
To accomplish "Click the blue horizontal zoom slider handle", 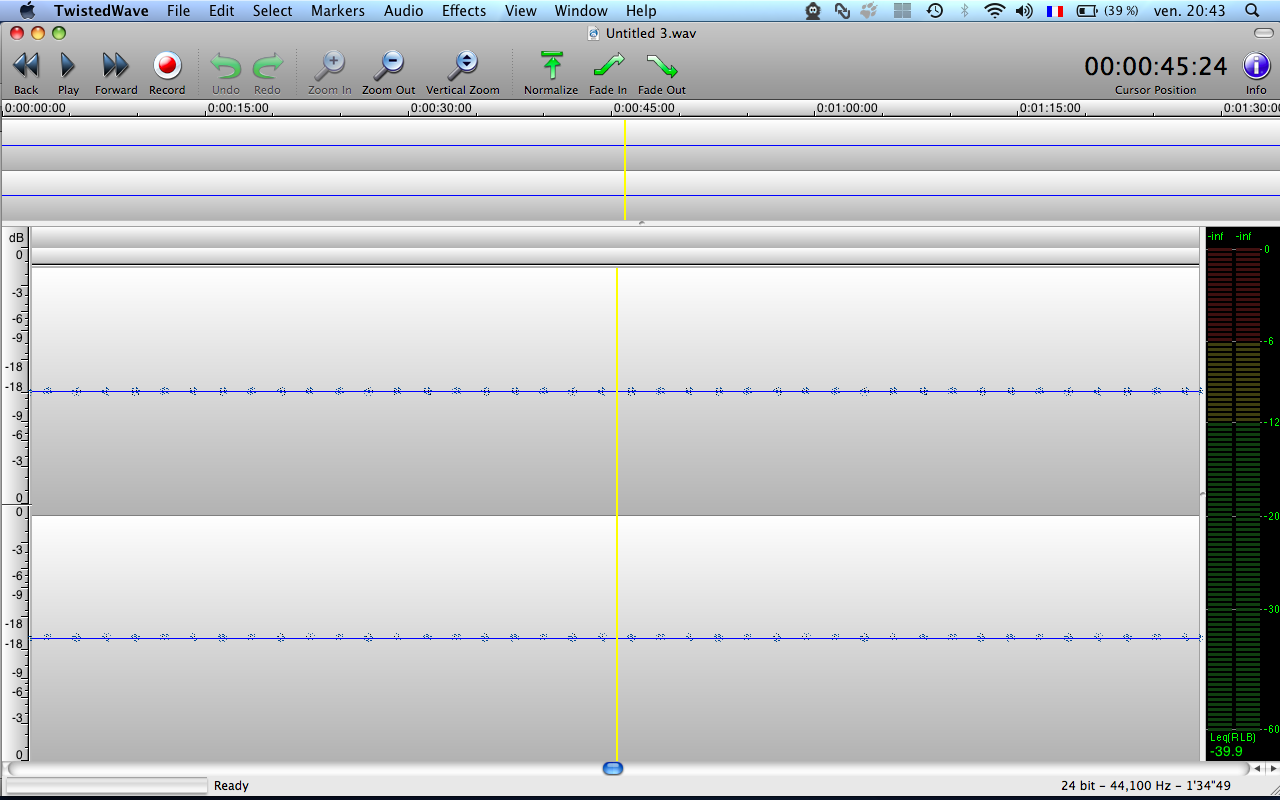I will [x=613, y=768].
